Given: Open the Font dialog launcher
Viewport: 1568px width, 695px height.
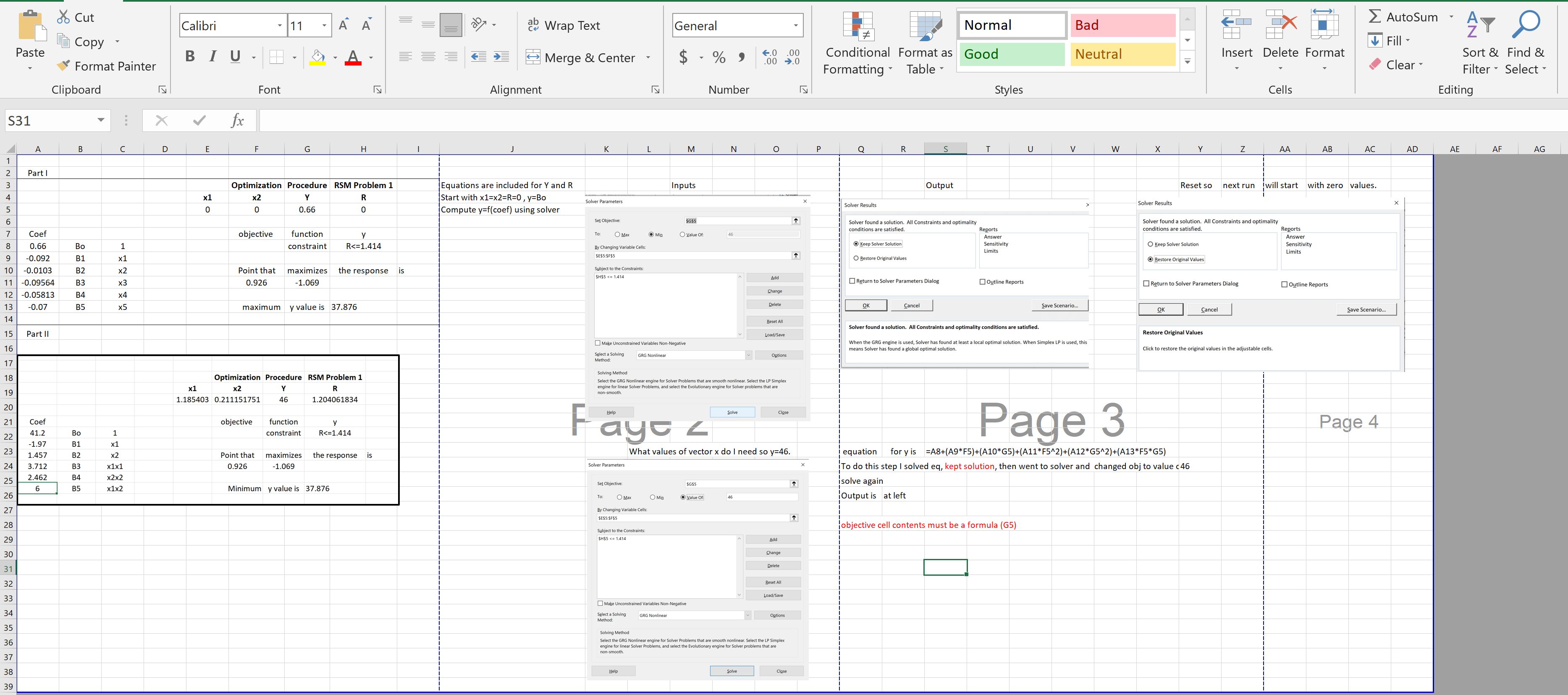Looking at the screenshot, I should [378, 89].
